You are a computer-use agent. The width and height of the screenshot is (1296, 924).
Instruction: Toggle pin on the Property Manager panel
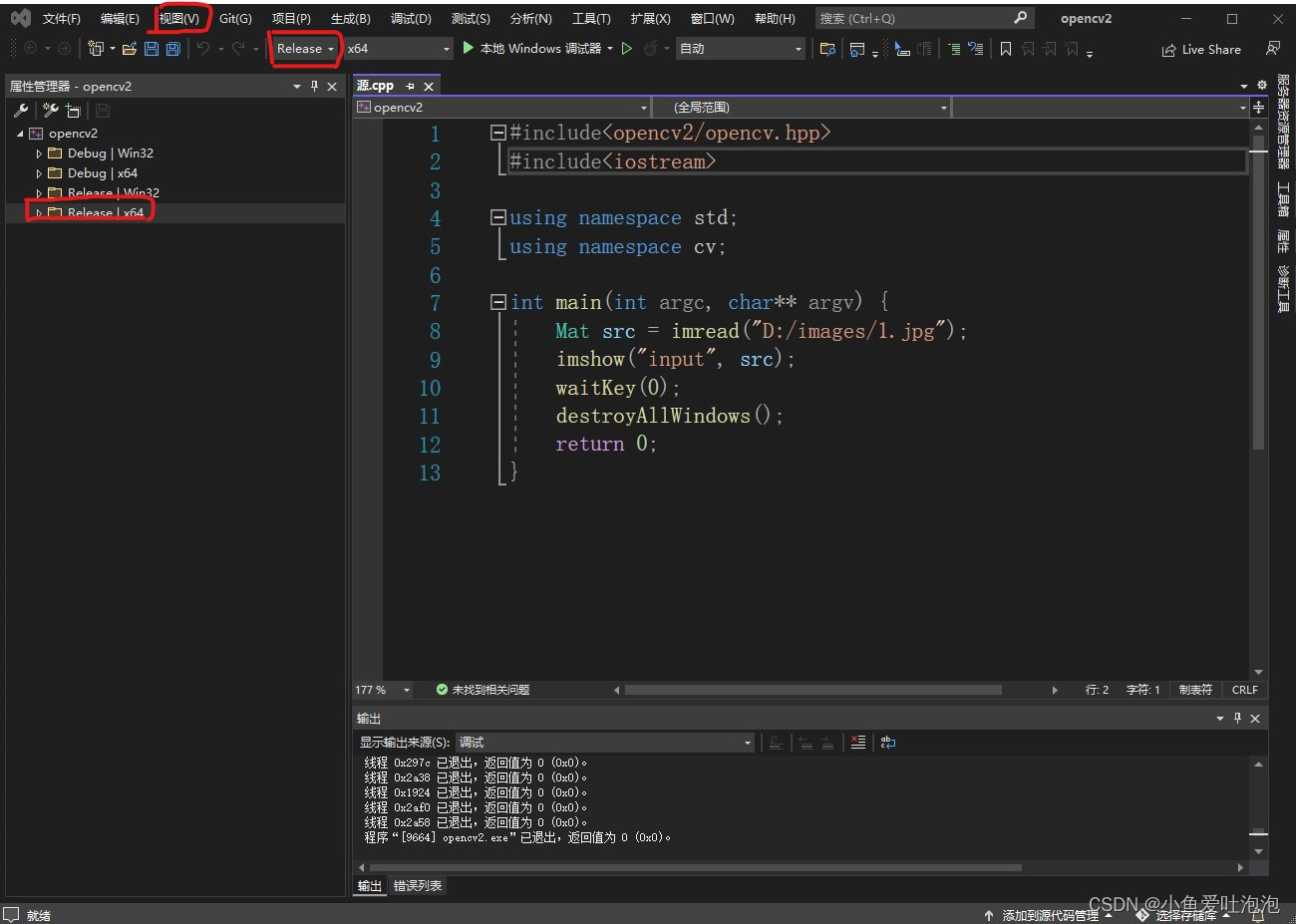[x=314, y=87]
